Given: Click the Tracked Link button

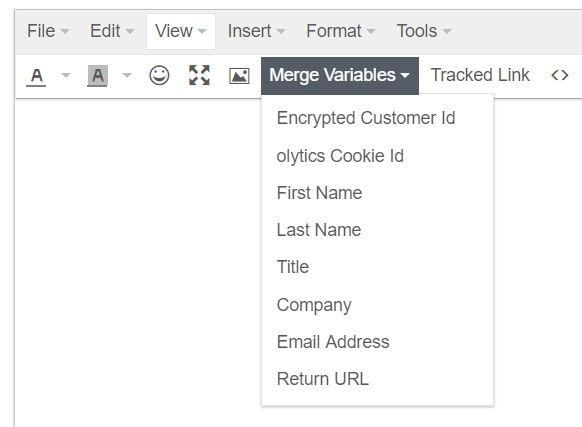Looking at the screenshot, I should (x=480, y=75).
